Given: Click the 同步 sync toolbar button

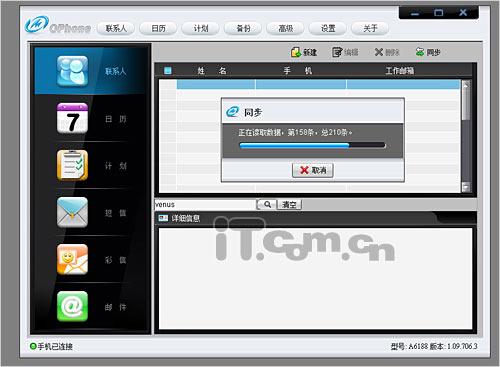Looking at the screenshot, I should pyautogui.click(x=428, y=52).
